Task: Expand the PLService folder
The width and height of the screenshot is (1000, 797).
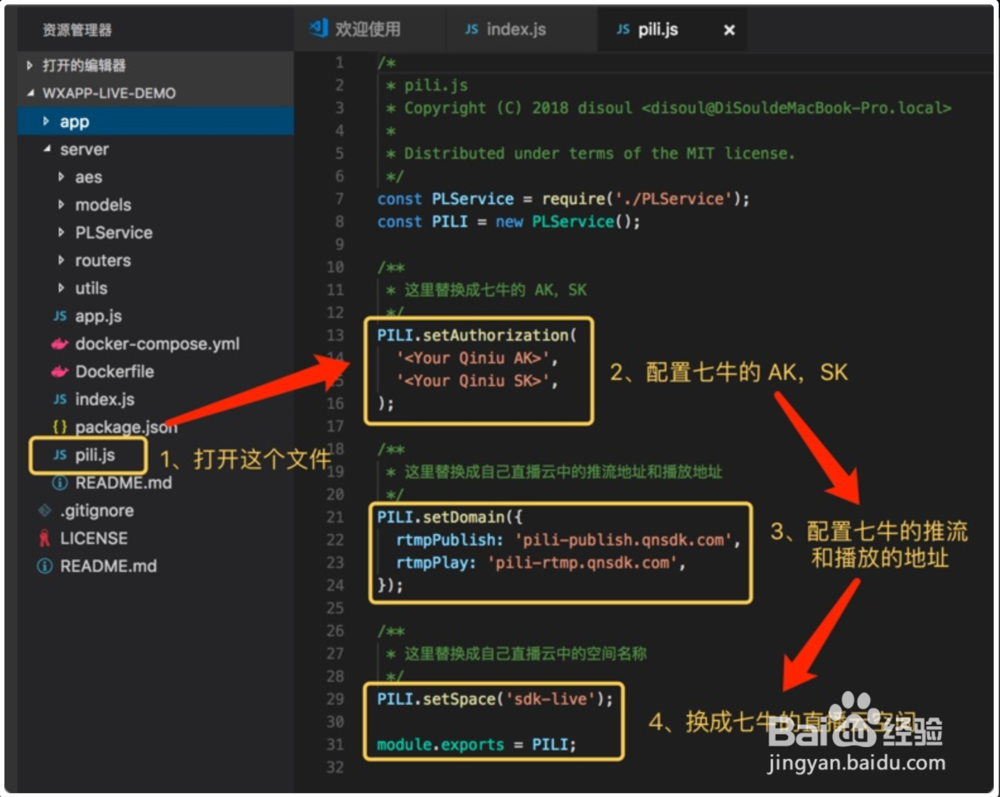Action: click(x=61, y=233)
